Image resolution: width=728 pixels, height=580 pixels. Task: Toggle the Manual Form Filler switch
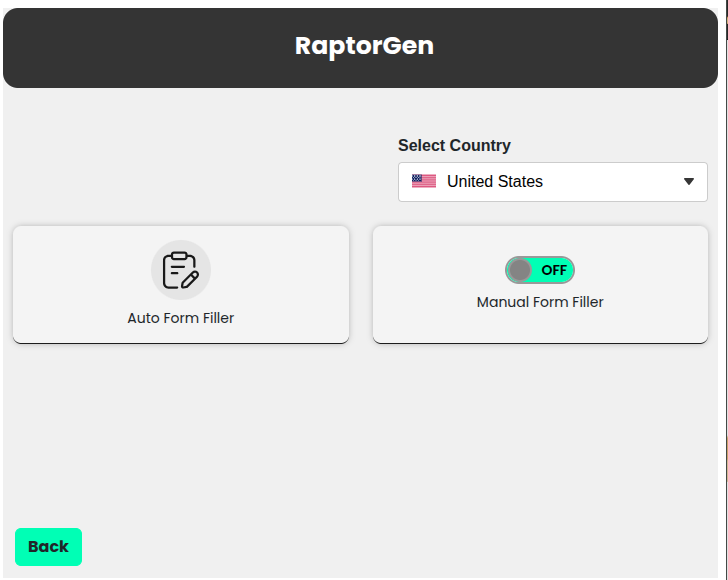(540, 270)
